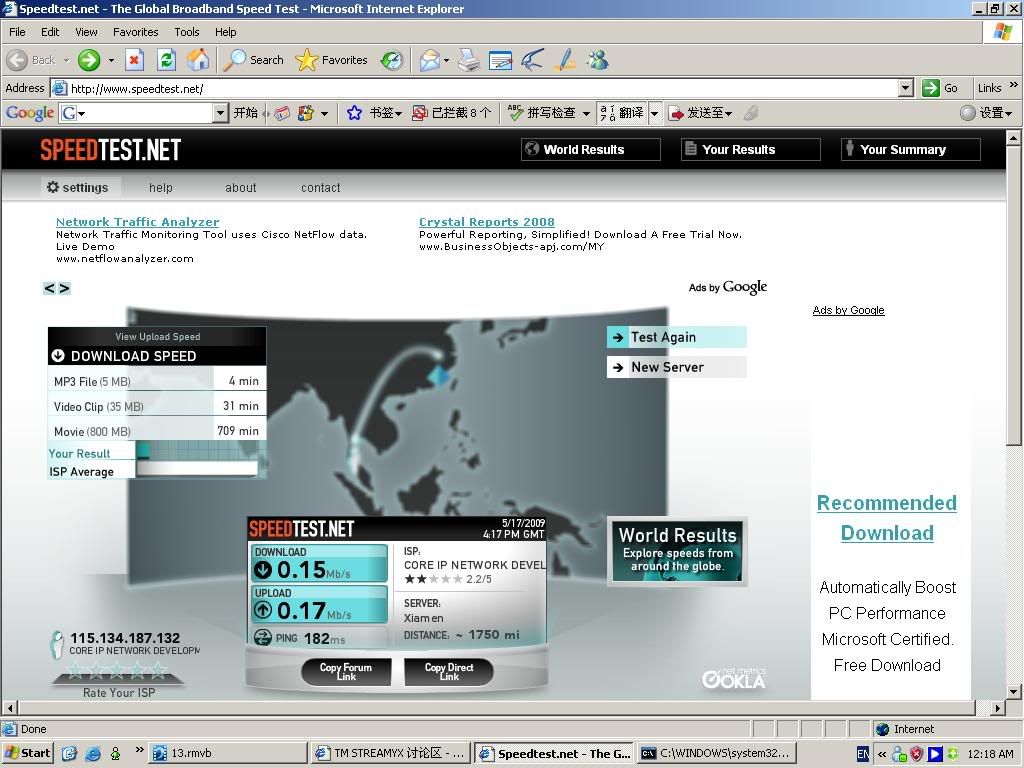Toggle View Upload Speed panel

click(157, 337)
